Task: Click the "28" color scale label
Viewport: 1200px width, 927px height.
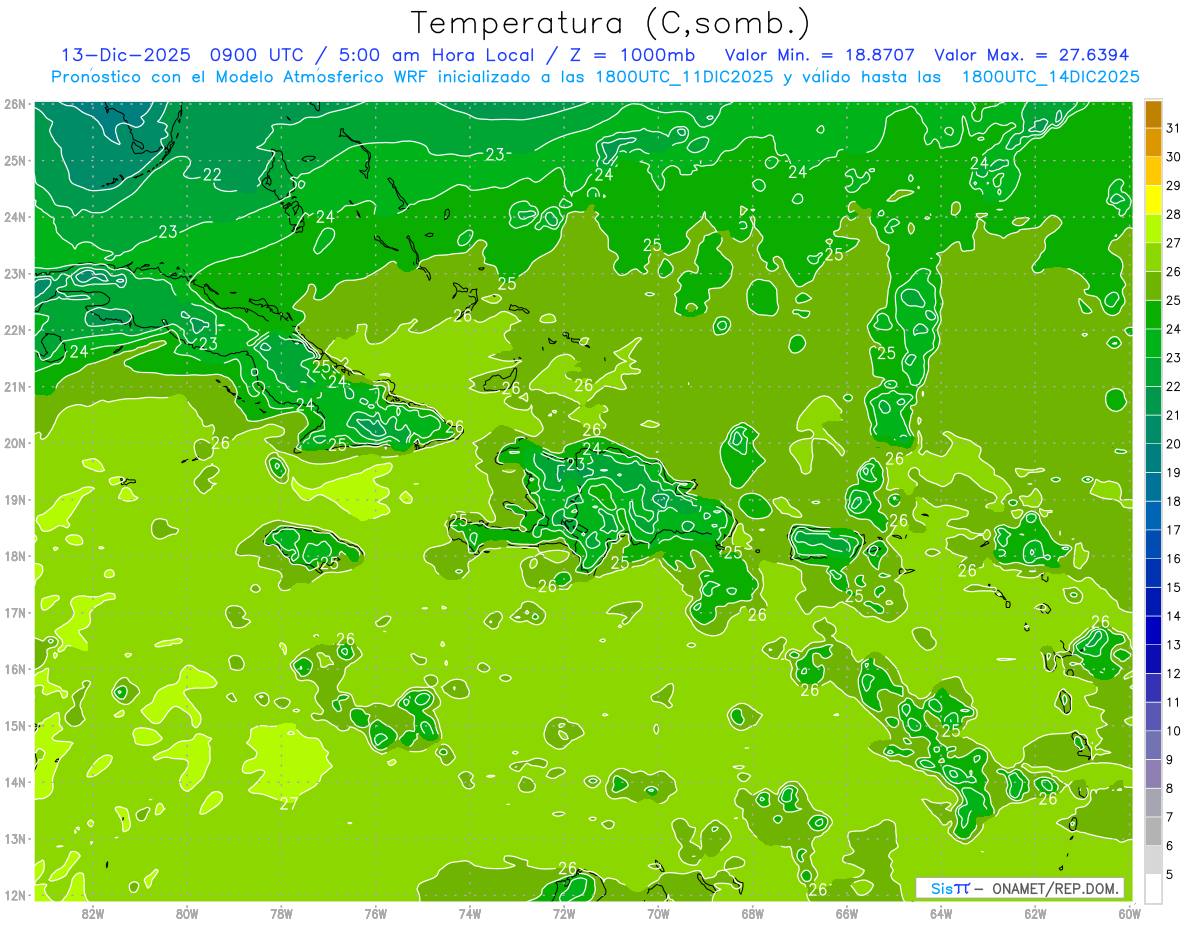Action: pos(1174,214)
